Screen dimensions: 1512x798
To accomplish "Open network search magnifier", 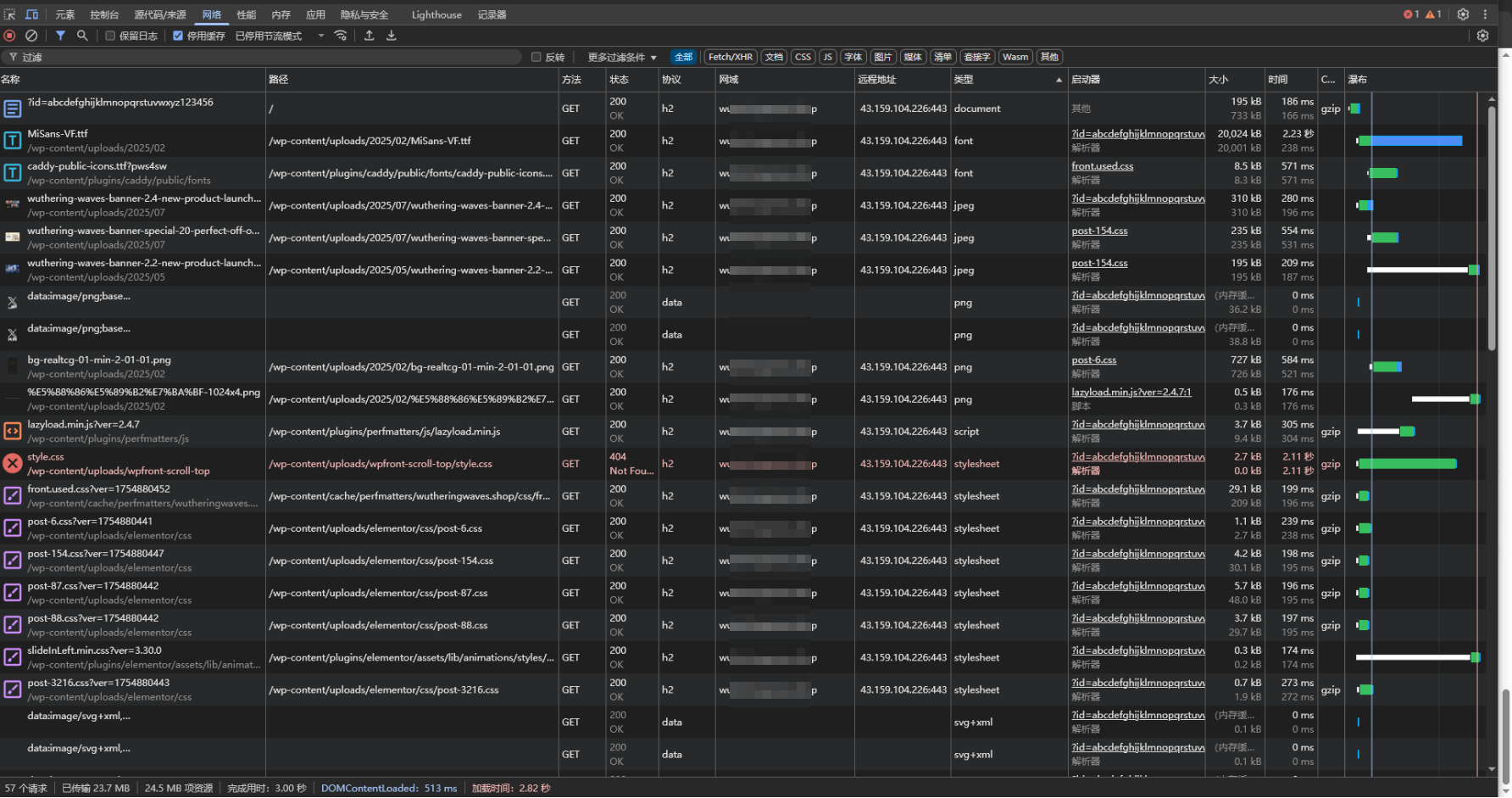I will (82, 36).
